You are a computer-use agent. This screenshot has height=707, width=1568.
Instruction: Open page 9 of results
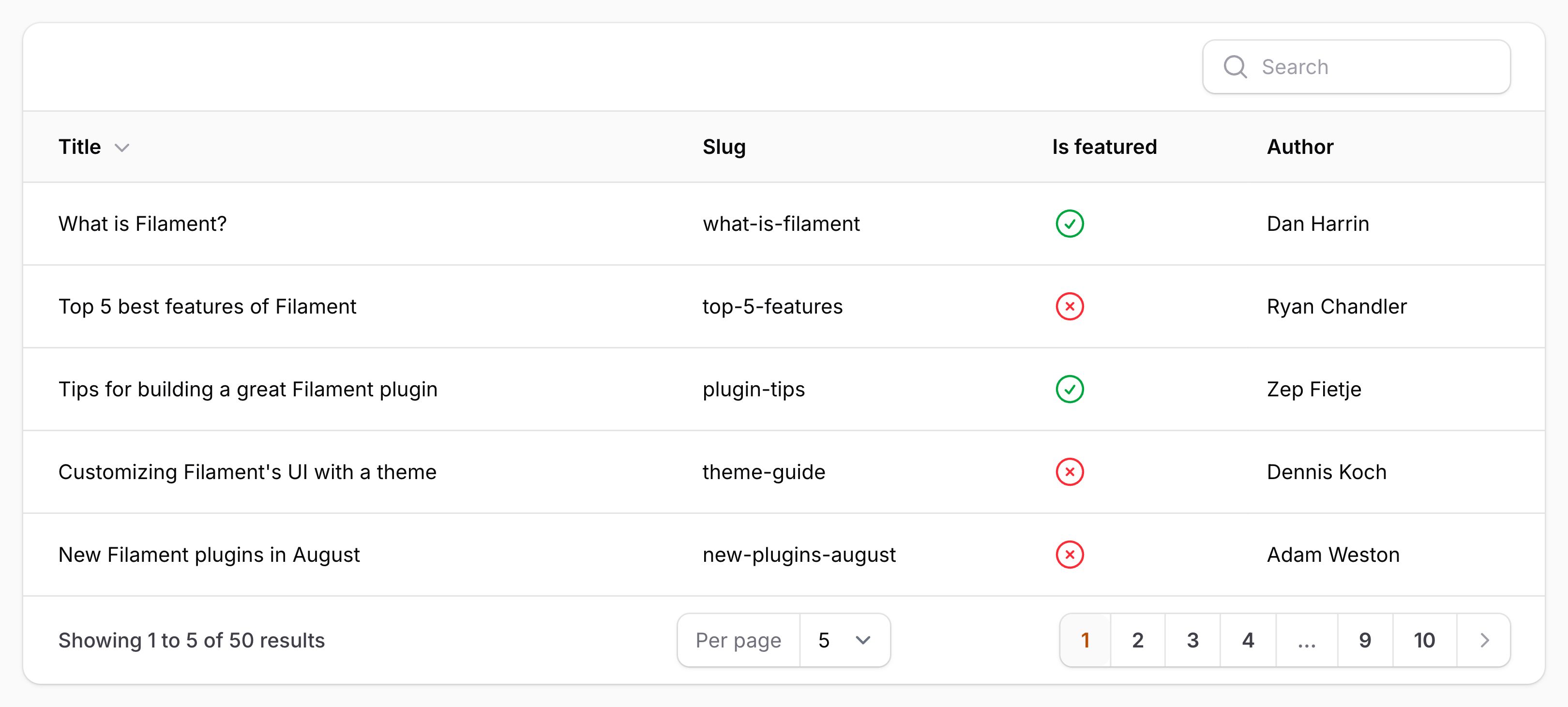pos(1365,640)
